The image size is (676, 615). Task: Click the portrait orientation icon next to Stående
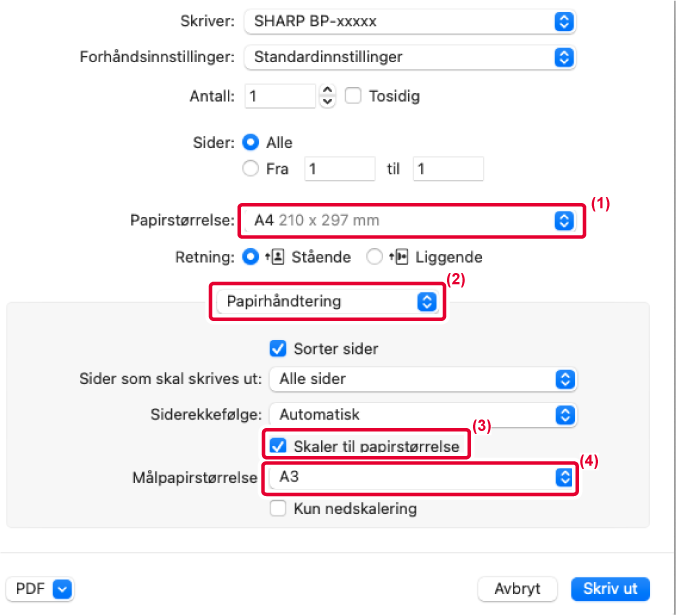pyautogui.click(x=275, y=257)
